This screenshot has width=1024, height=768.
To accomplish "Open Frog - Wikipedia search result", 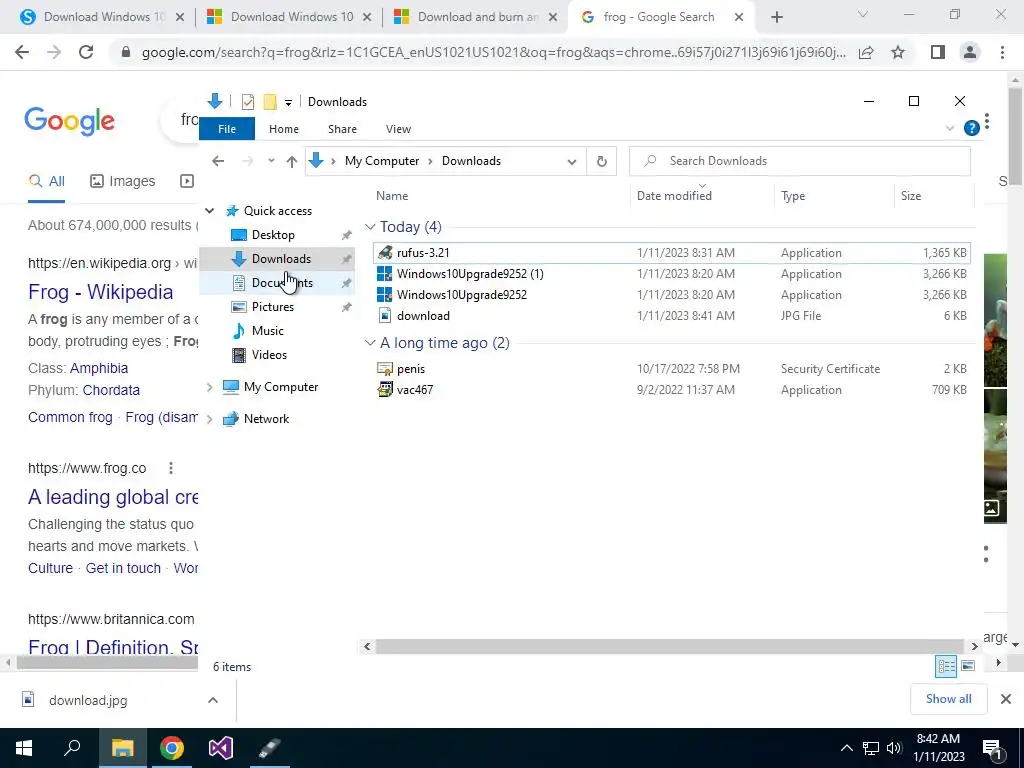I will [101, 292].
